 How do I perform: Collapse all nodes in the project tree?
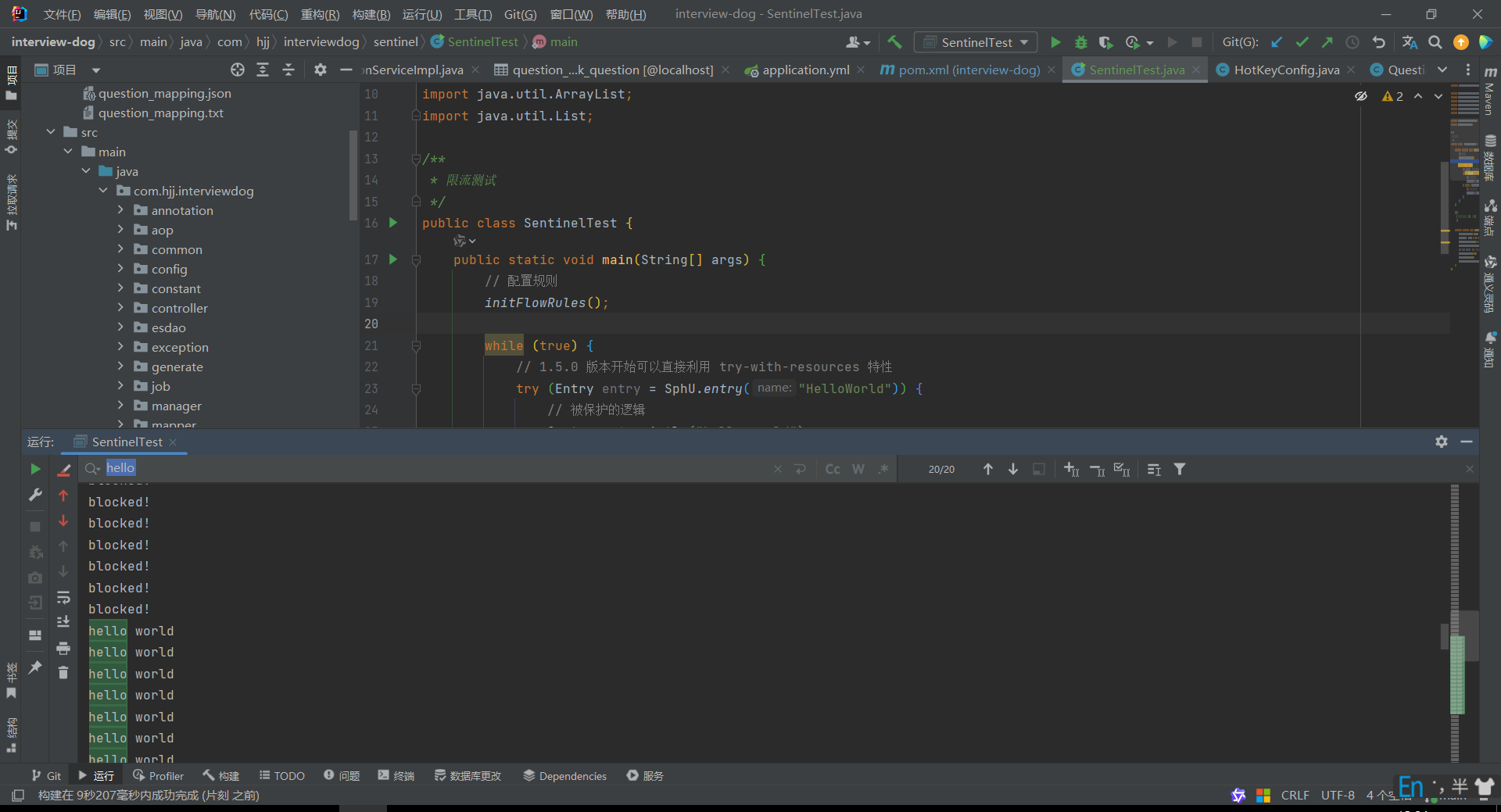(x=288, y=70)
